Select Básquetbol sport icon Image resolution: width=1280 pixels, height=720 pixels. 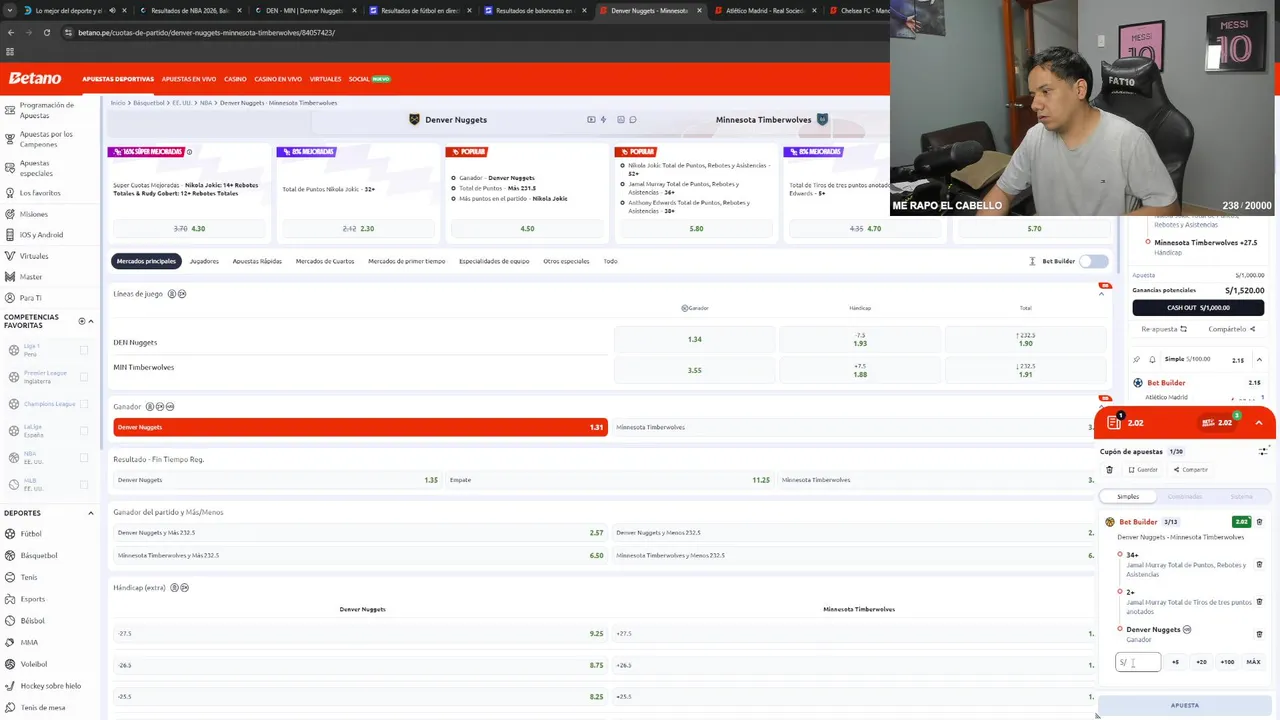[x=10, y=555]
